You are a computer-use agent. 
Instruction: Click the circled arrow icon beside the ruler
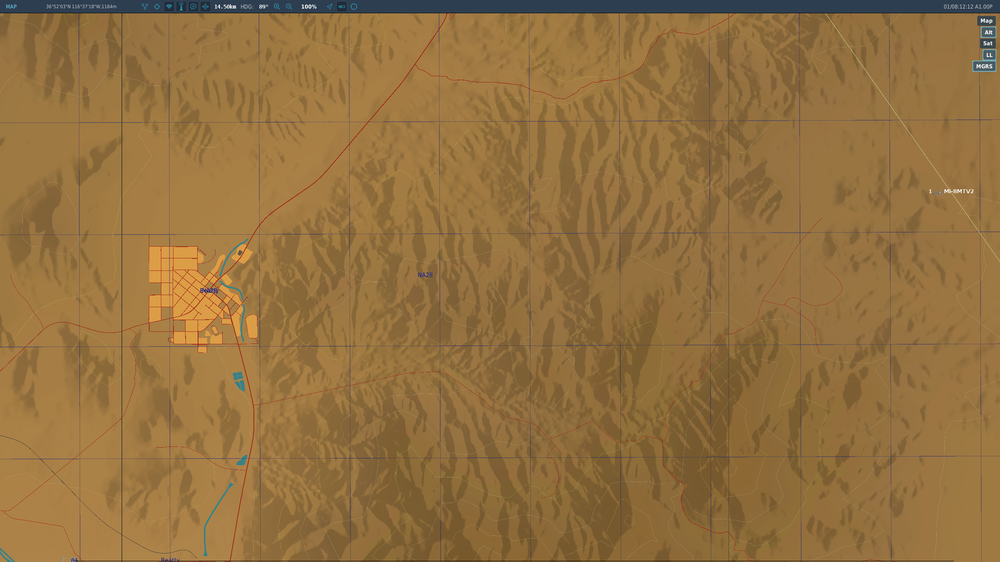click(x=193, y=6)
